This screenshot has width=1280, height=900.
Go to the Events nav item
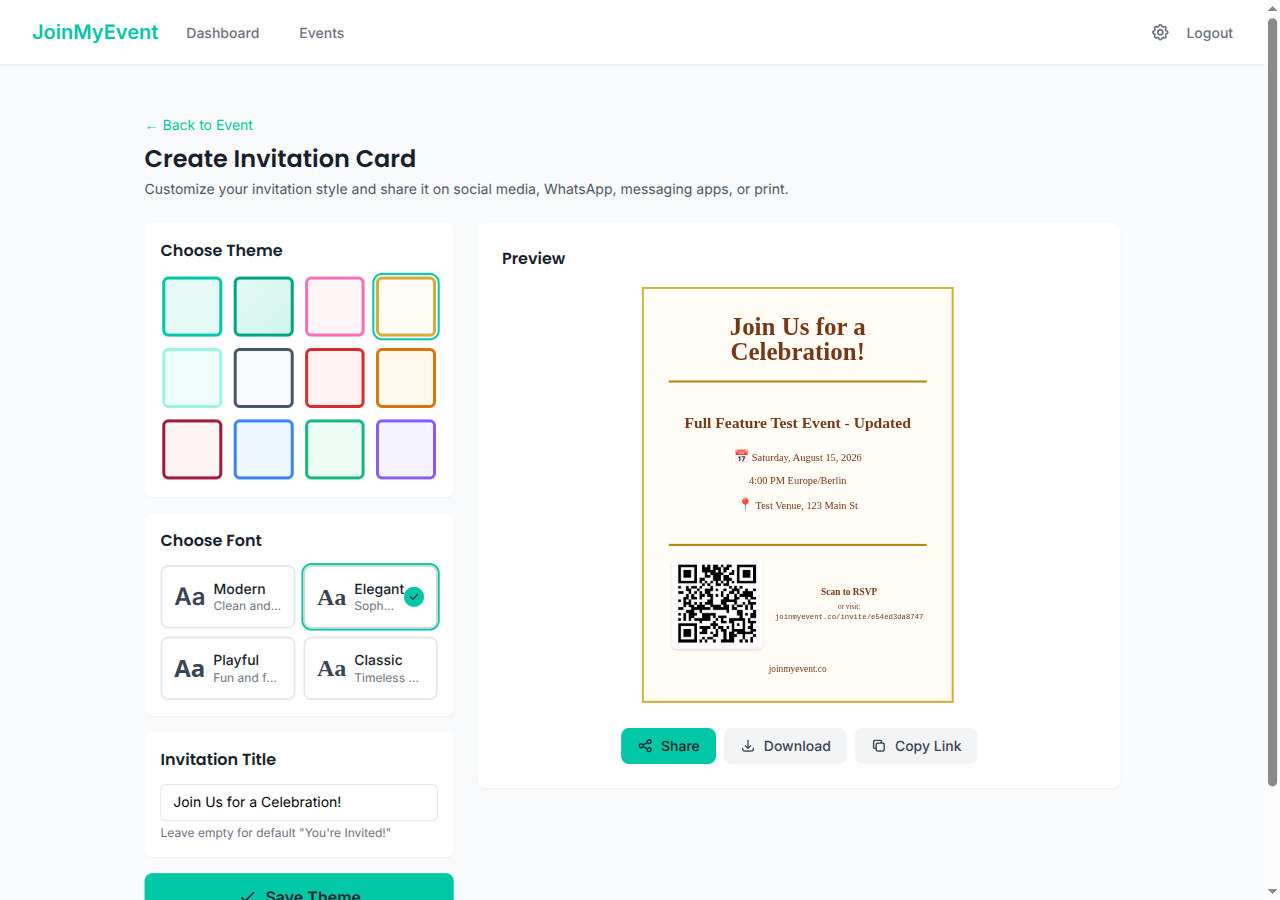[x=321, y=33]
